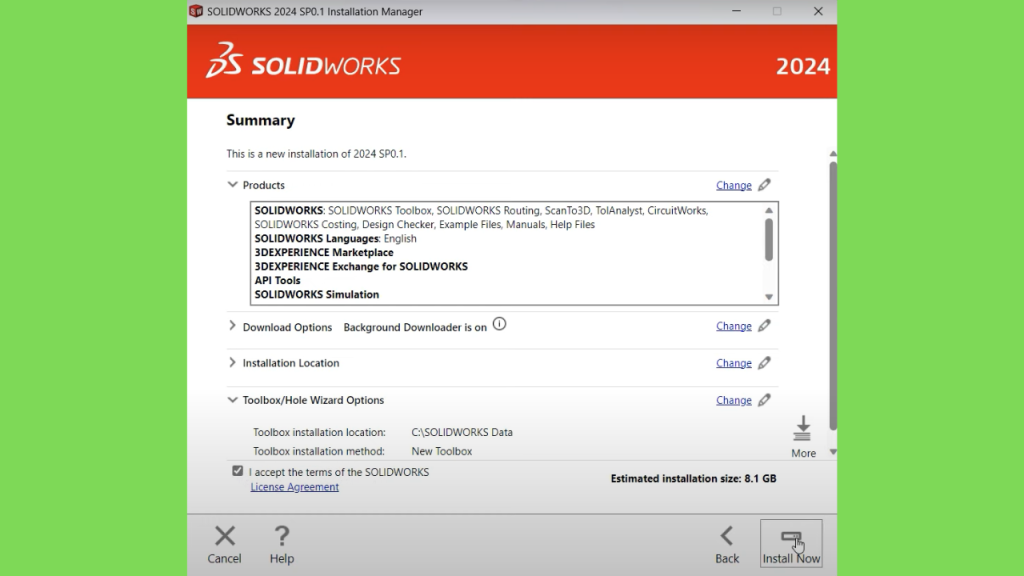This screenshot has width=1024, height=576.
Task: Click the New Toolbox method value
Action: (x=441, y=451)
